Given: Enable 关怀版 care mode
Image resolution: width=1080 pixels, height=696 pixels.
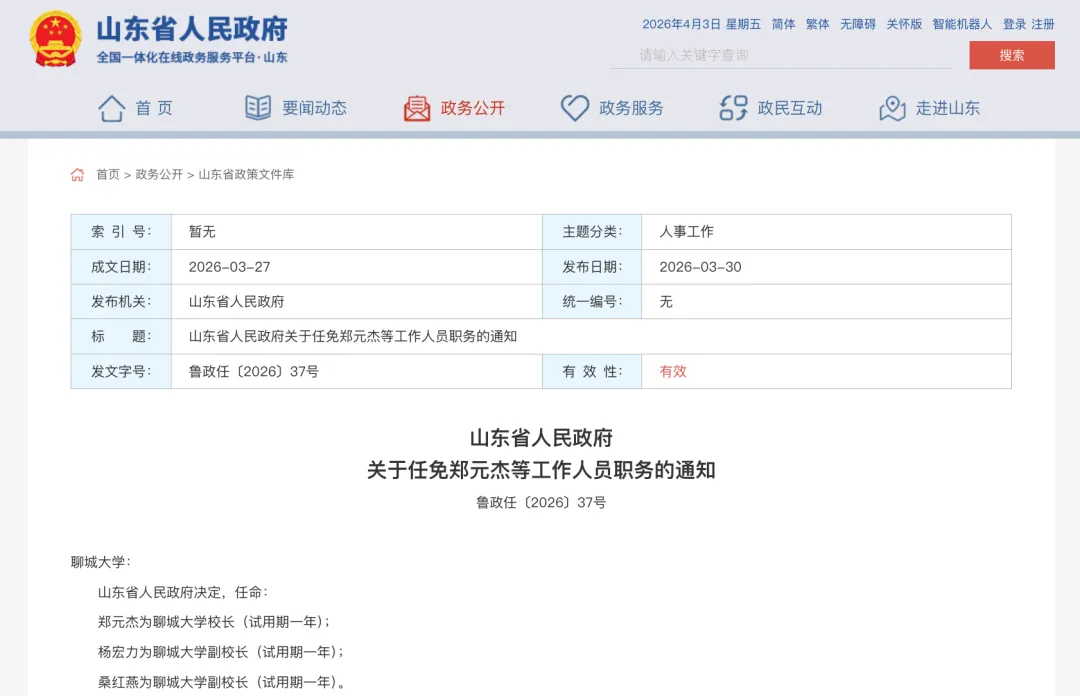Looking at the screenshot, I should pyautogui.click(x=904, y=24).
